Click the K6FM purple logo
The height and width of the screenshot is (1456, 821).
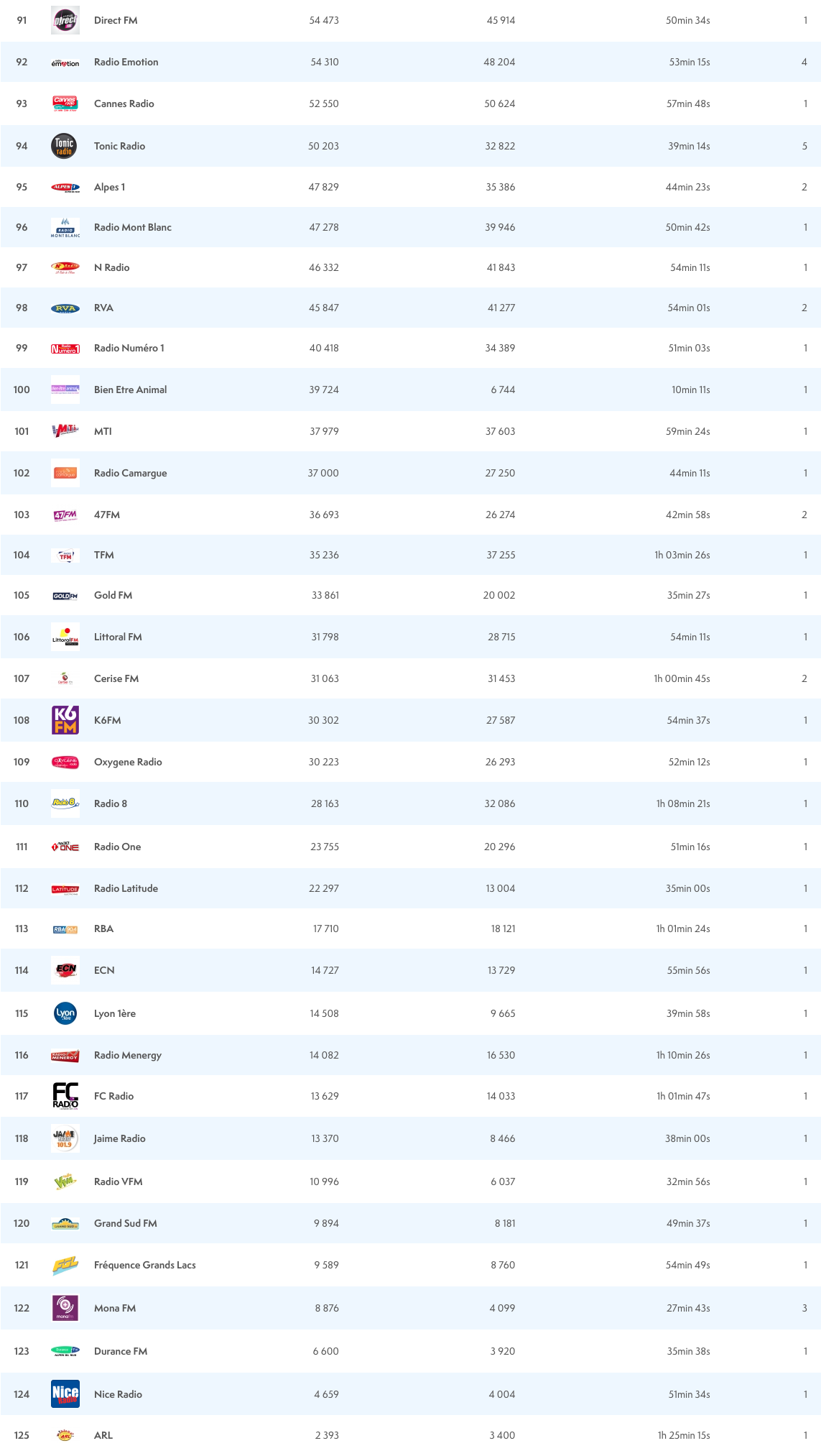65,720
